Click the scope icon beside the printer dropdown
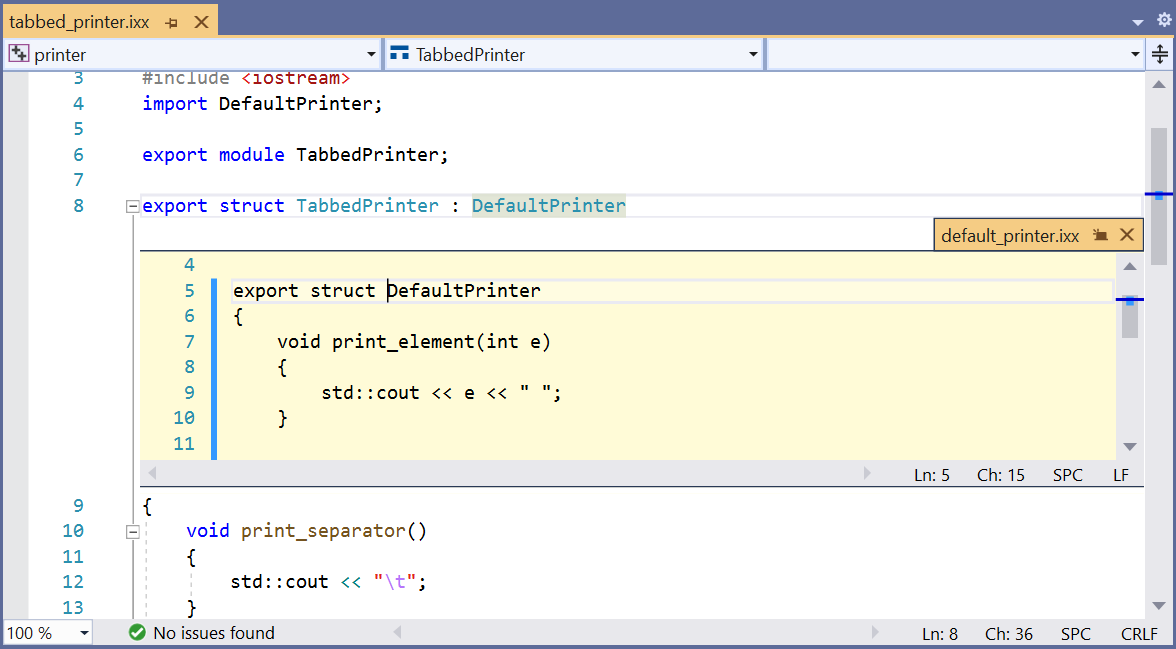Image resolution: width=1176 pixels, height=649 pixels. click(20, 53)
